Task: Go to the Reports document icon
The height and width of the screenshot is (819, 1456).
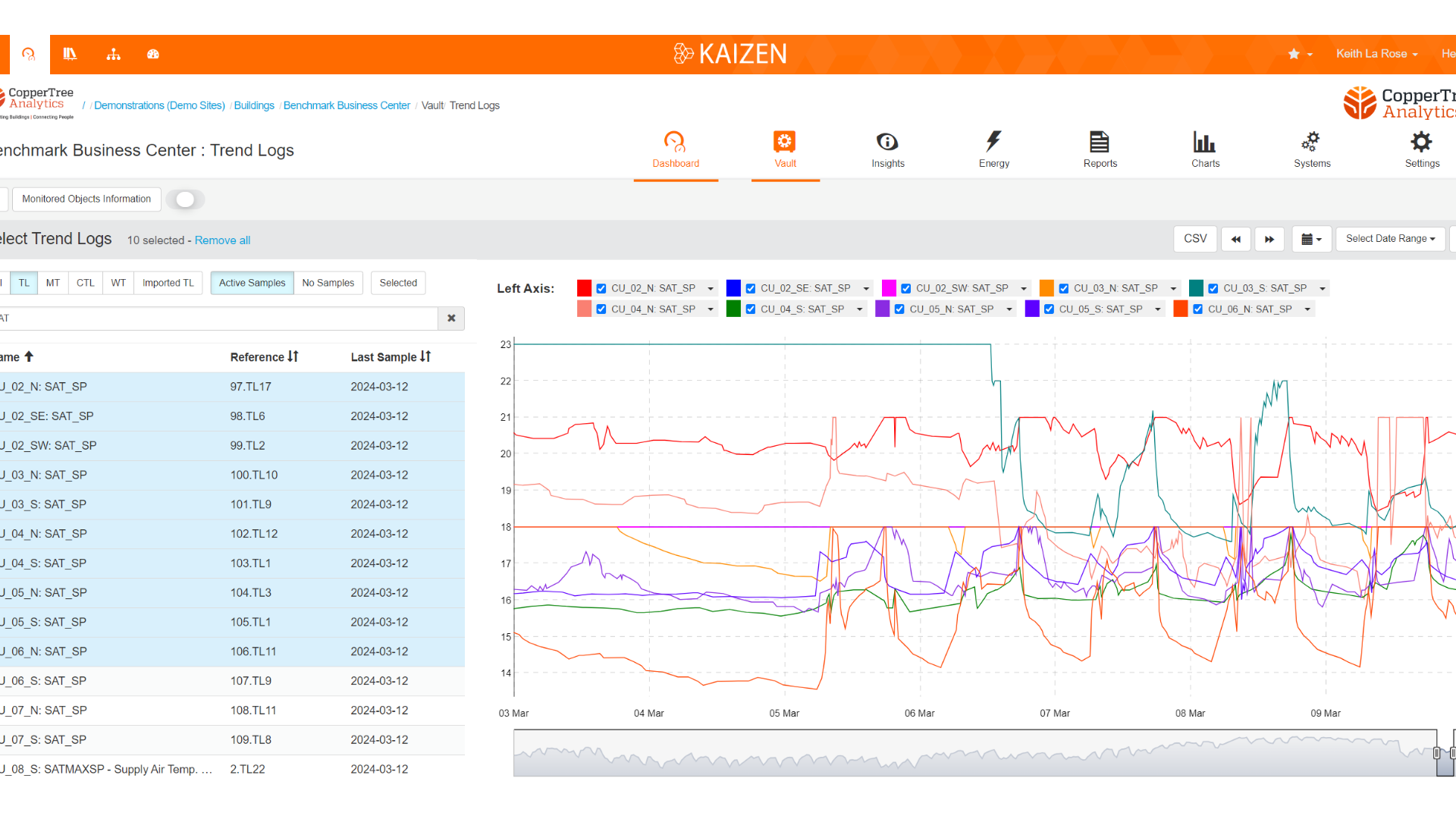Action: (x=1100, y=142)
